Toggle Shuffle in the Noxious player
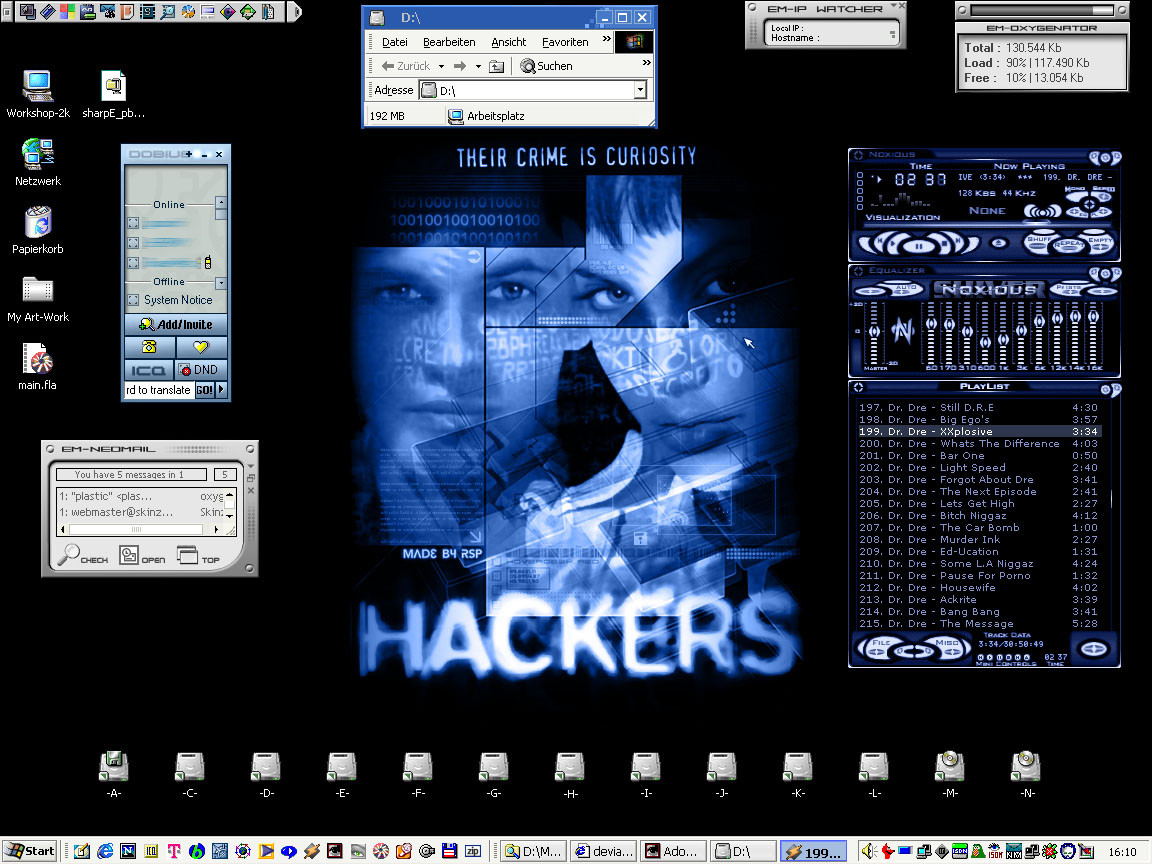The width and height of the screenshot is (1152, 864). point(1038,242)
